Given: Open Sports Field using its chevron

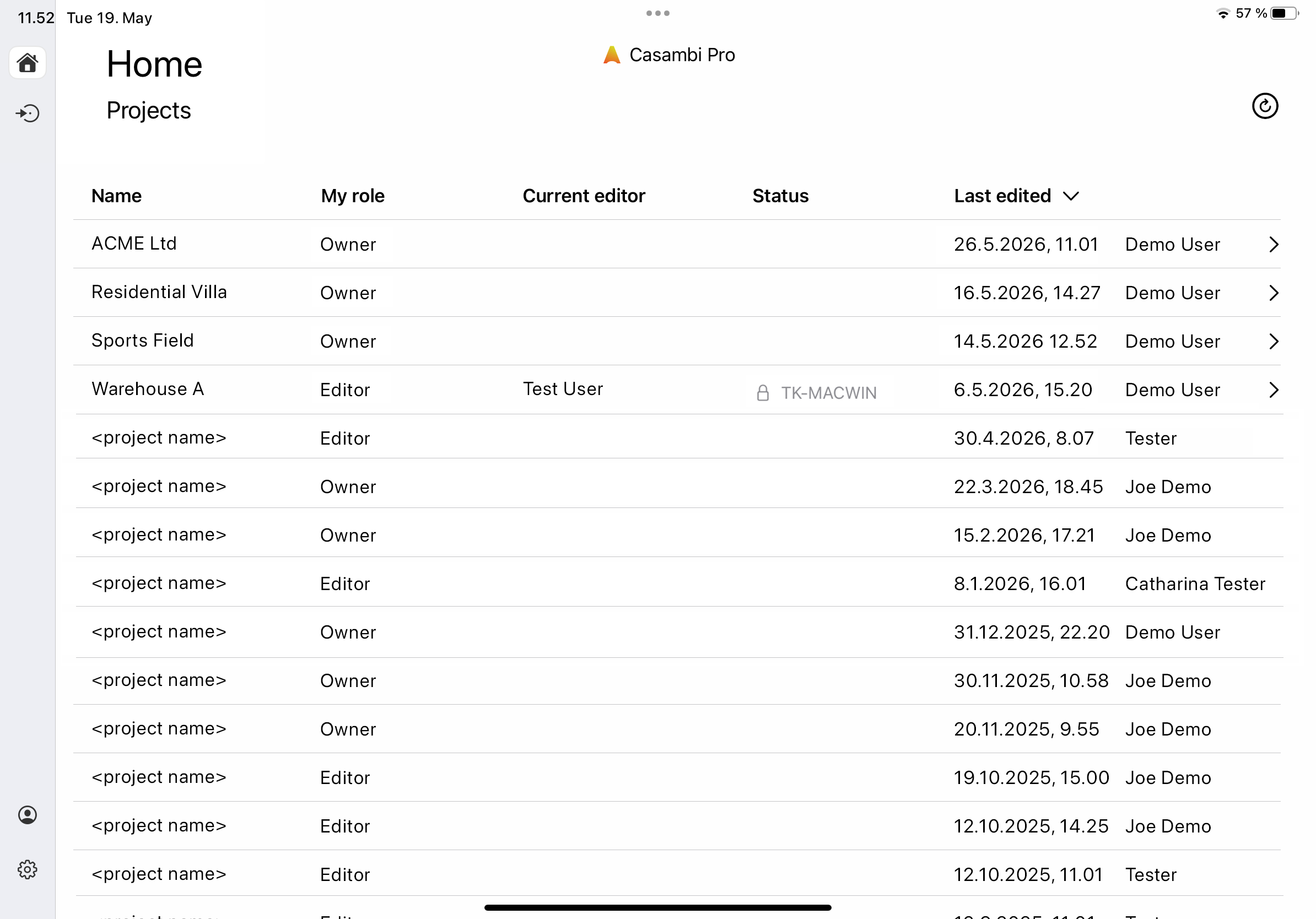Looking at the screenshot, I should (1274, 342).
